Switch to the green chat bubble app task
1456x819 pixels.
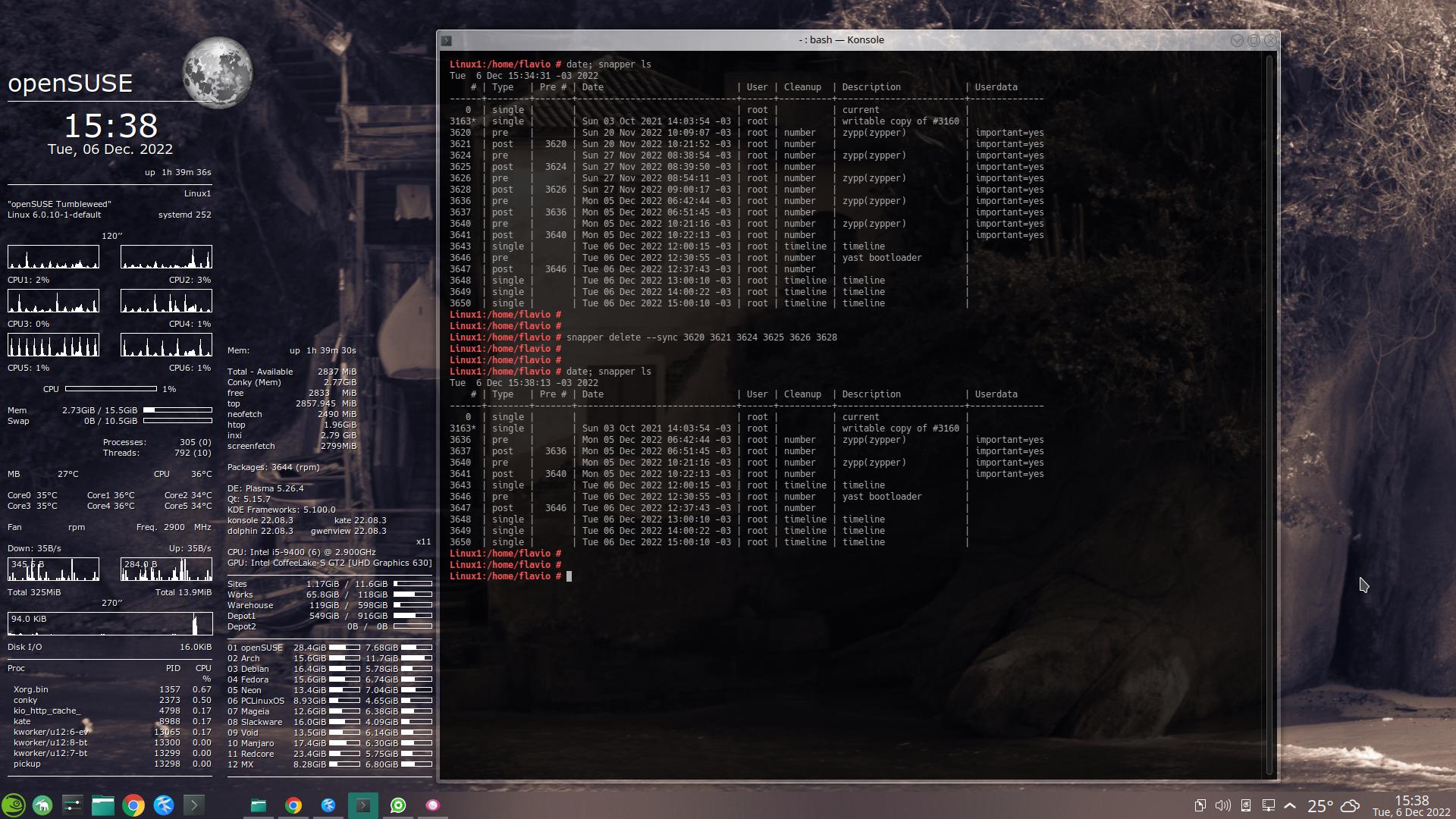[x=398, y=805]
